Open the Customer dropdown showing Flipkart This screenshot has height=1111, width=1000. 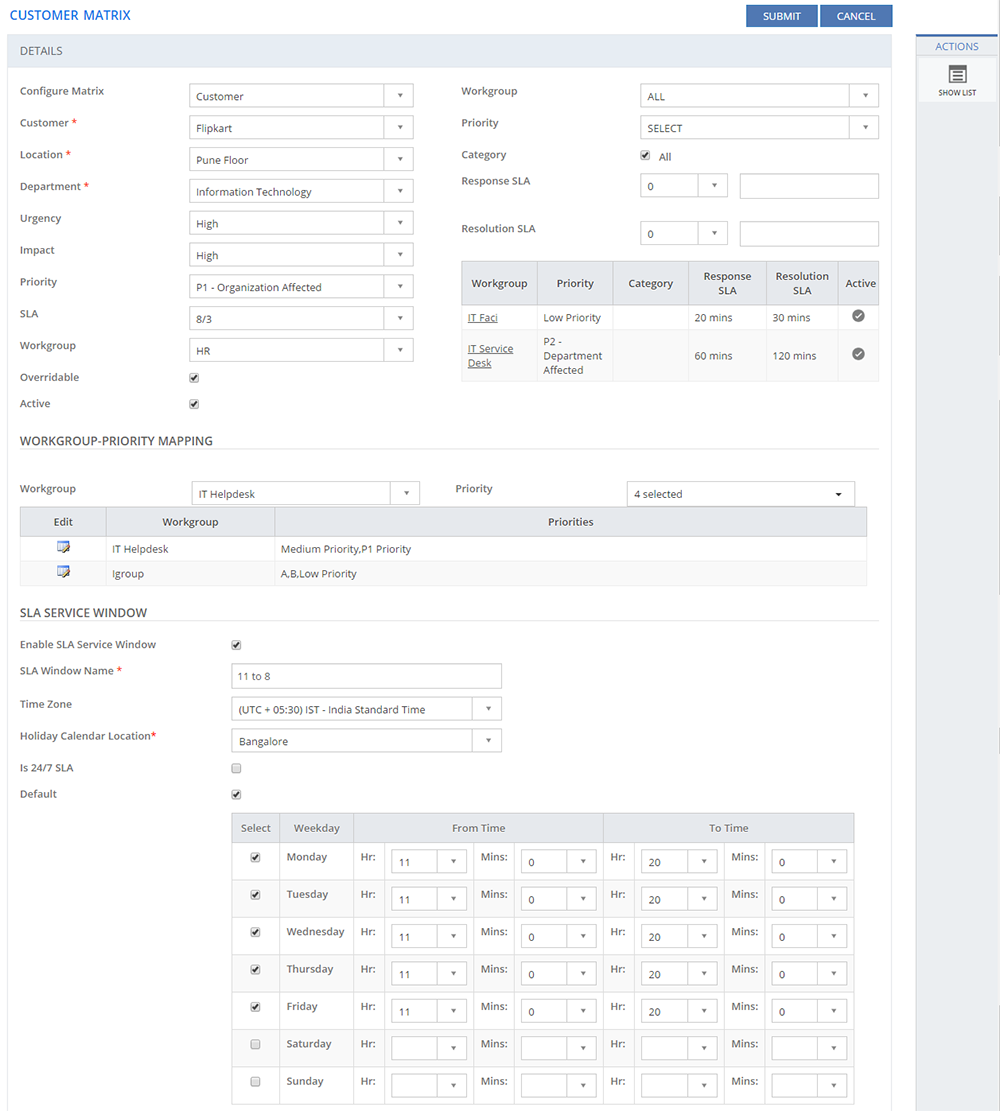(x=301, y=128)
